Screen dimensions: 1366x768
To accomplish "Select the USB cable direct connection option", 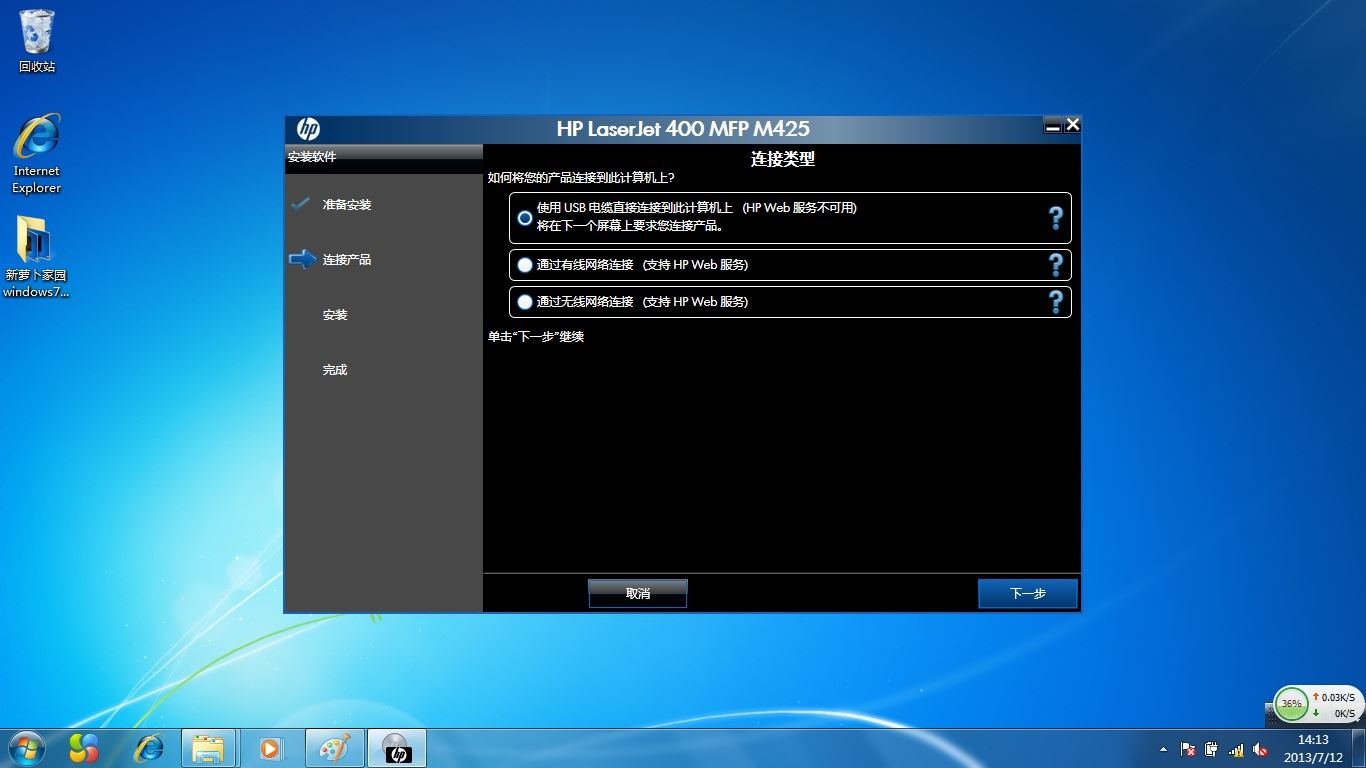I will 525,218.
